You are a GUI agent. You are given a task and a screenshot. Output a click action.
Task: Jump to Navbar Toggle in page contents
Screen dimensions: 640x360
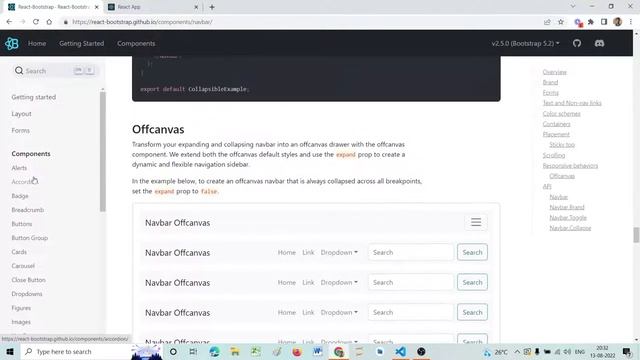pyautogui.click(x=568, y=218)
